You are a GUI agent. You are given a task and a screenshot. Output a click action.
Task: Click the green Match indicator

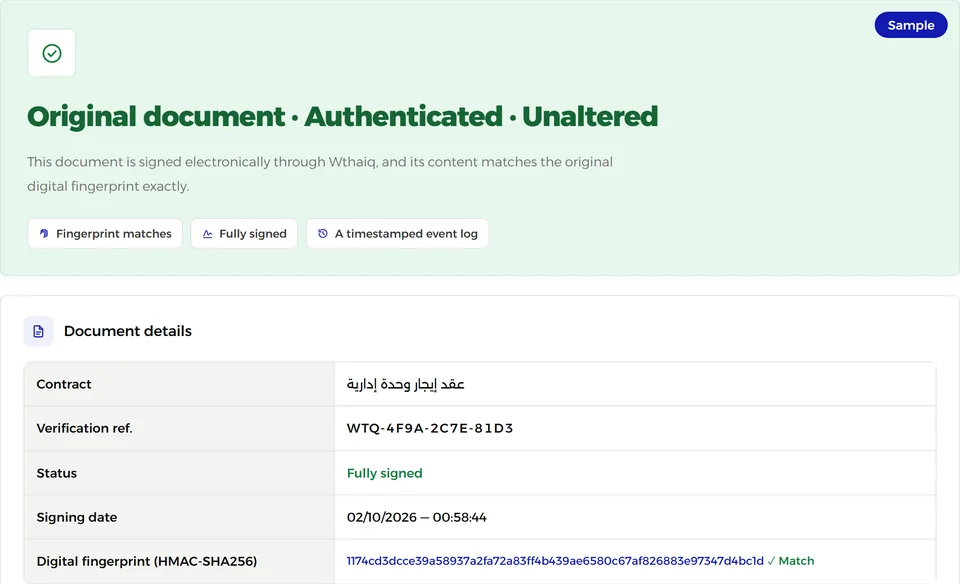[791, 561]
